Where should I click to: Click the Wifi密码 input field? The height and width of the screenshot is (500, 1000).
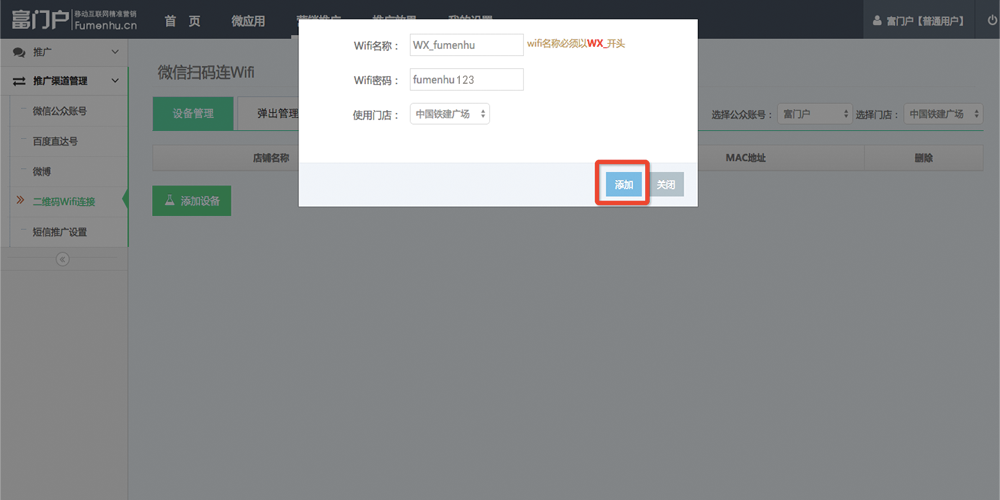pyautogui.click(x=467, y=80)
